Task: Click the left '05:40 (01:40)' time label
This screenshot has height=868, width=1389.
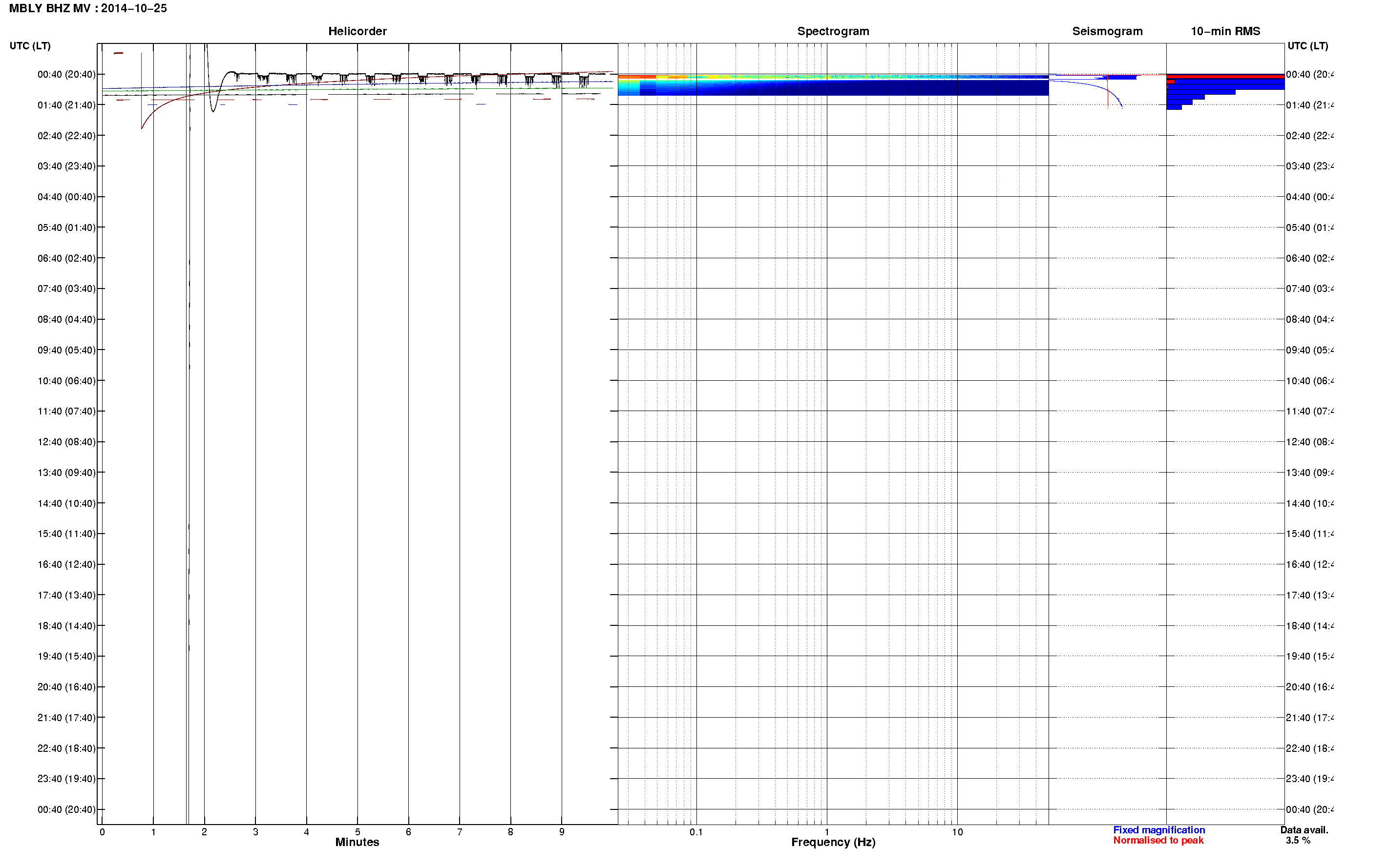Action: point(66,228)
